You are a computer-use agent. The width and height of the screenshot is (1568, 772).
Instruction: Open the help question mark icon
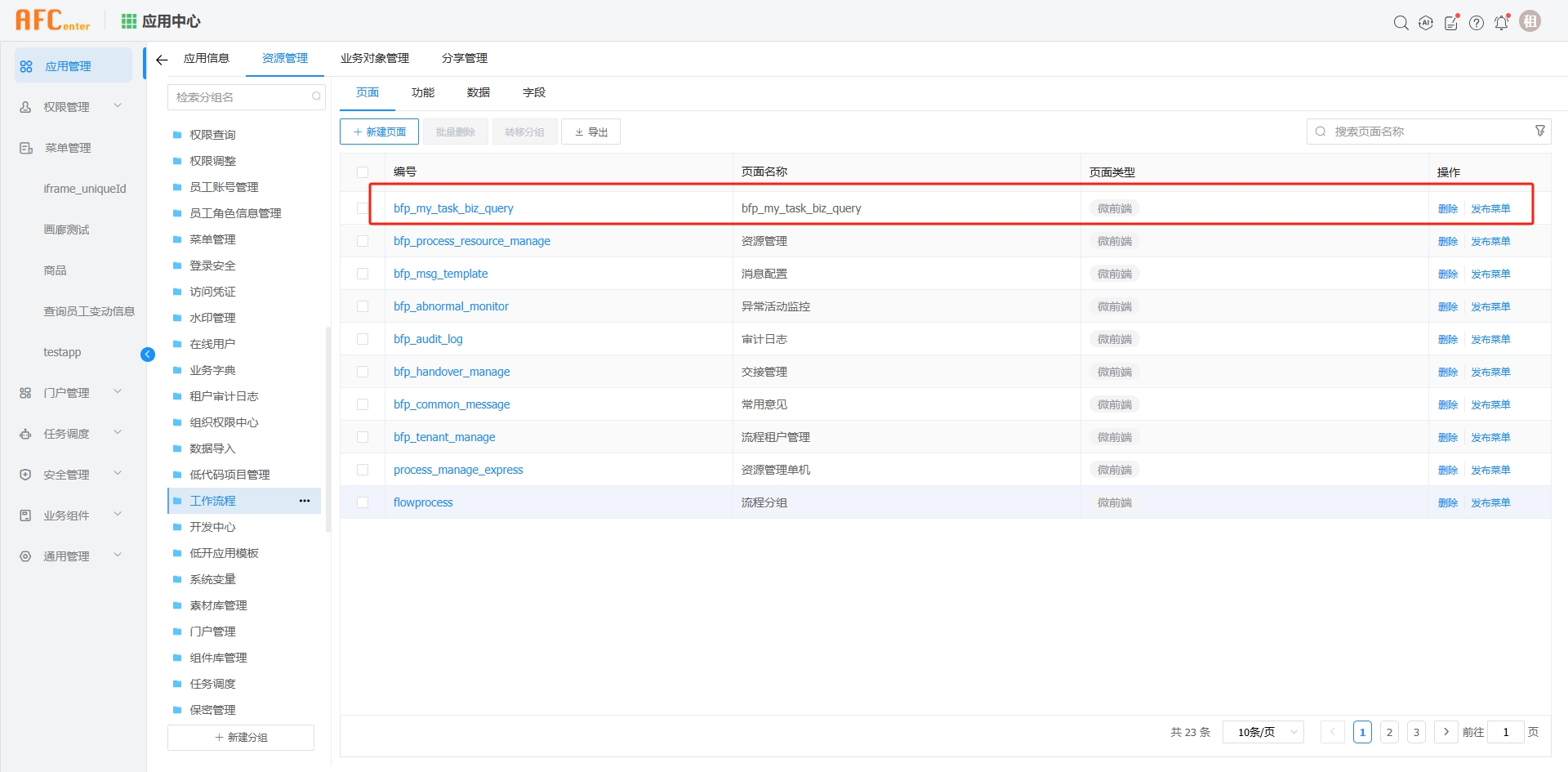click(1477, 23)
